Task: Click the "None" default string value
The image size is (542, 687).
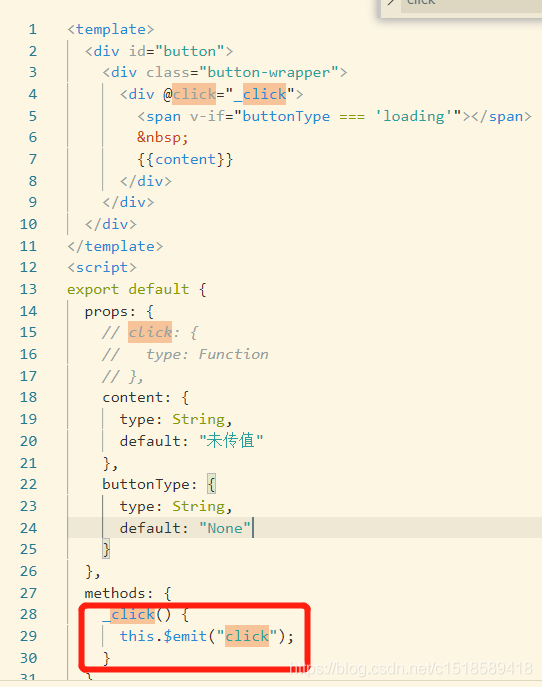Action: [x=225, y=528]
